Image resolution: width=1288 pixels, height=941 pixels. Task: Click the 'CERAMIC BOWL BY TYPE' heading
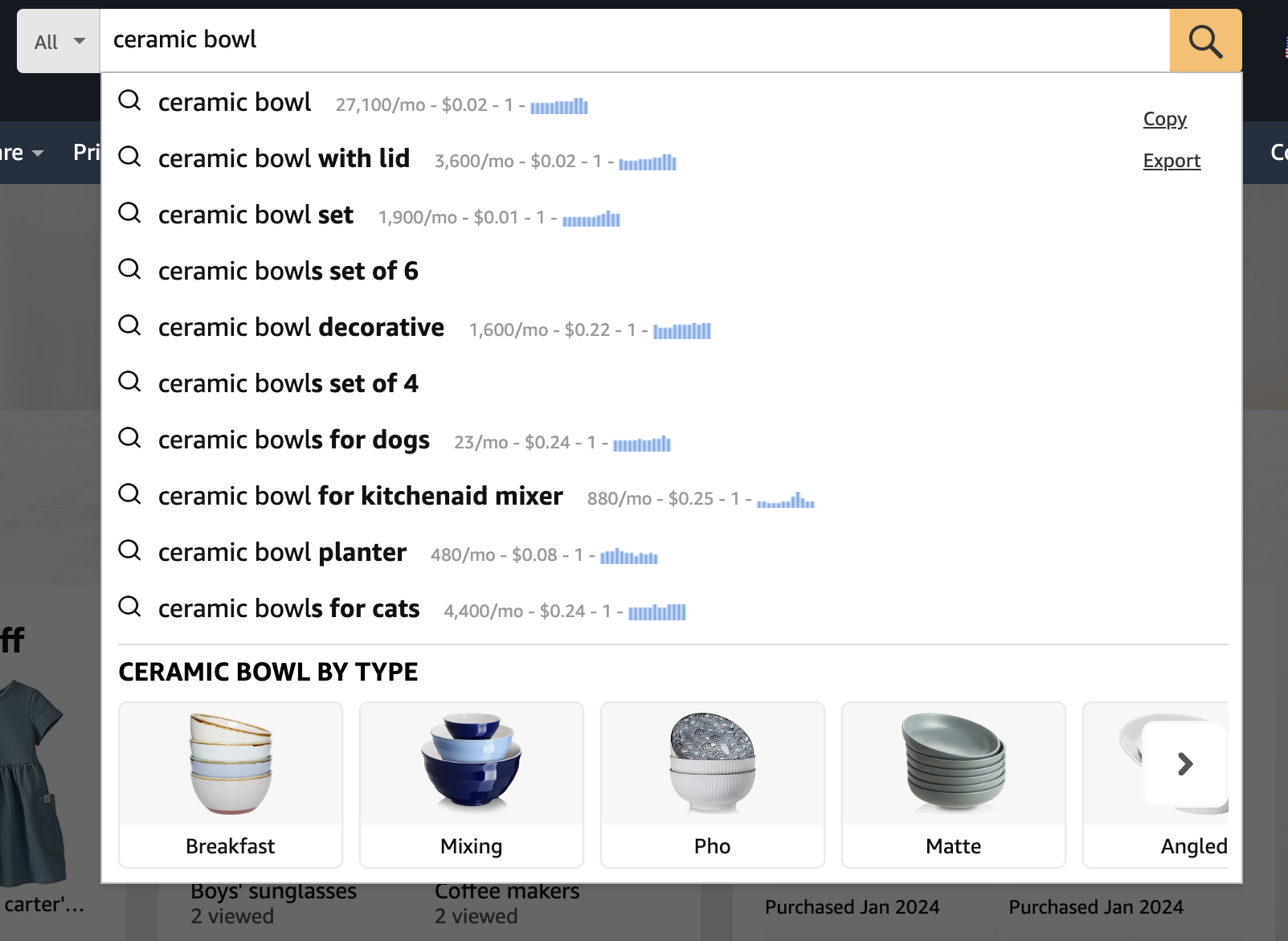point(268,672)
